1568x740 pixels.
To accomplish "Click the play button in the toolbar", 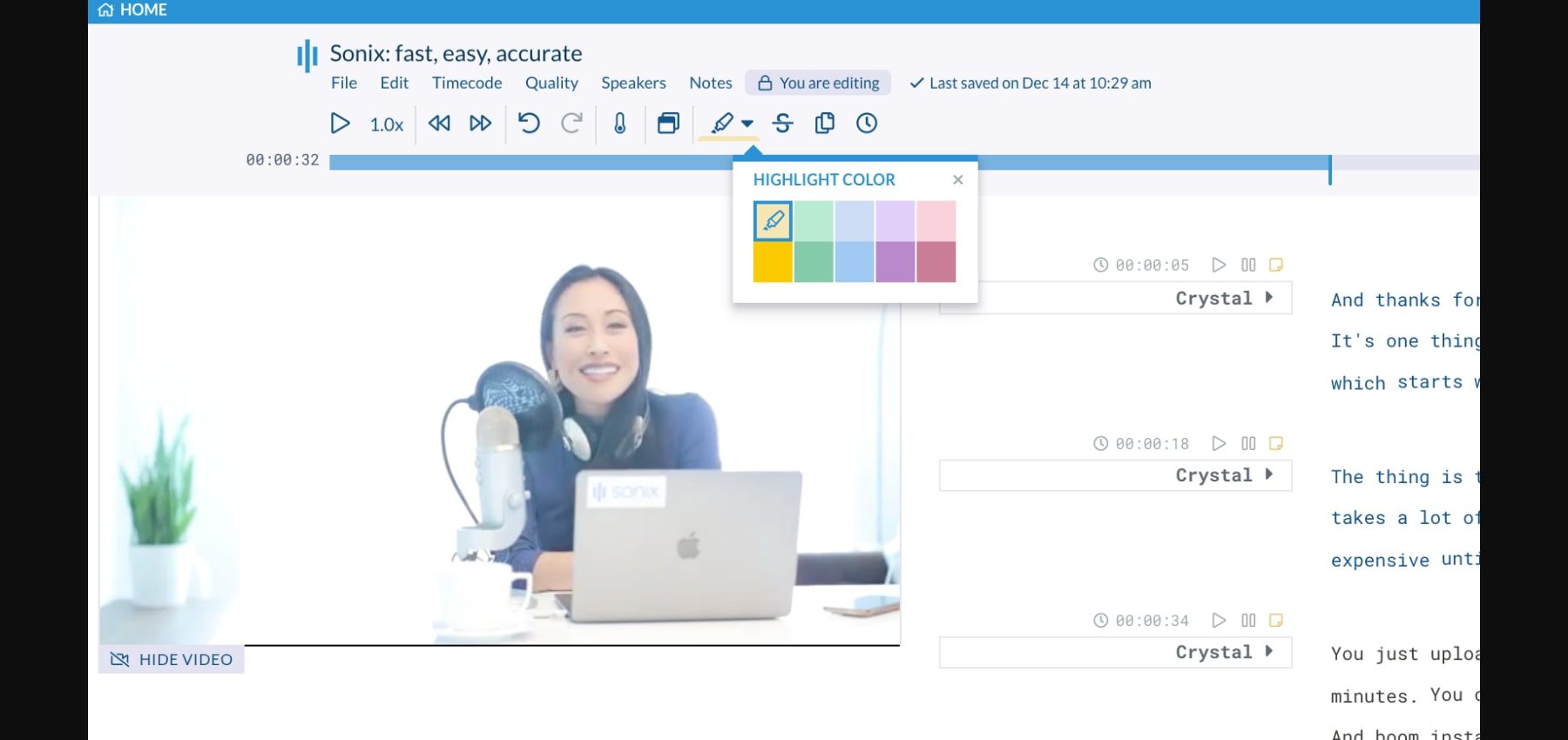I will click(x=340, y=124).
